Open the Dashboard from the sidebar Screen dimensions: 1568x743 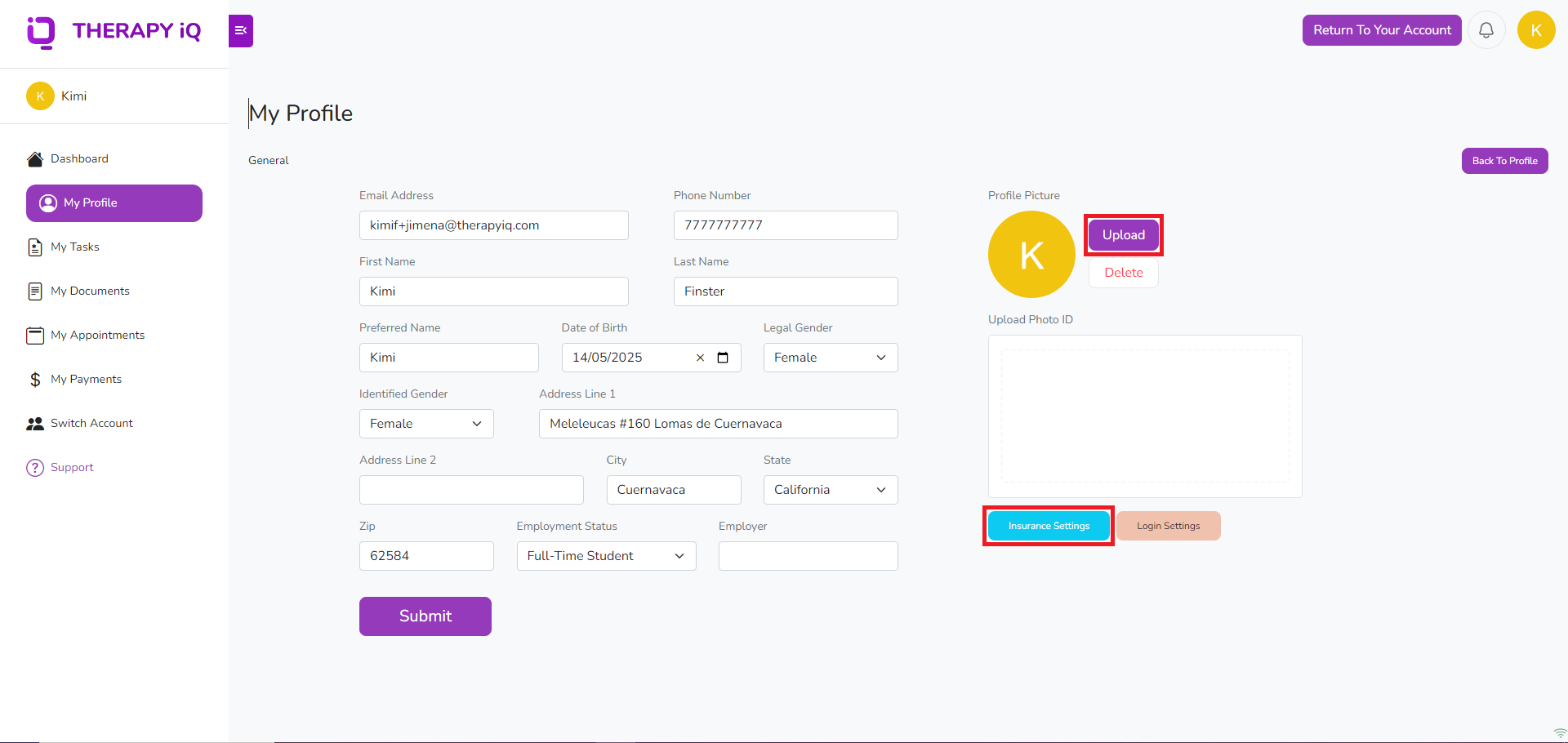[x=79, y=158]
